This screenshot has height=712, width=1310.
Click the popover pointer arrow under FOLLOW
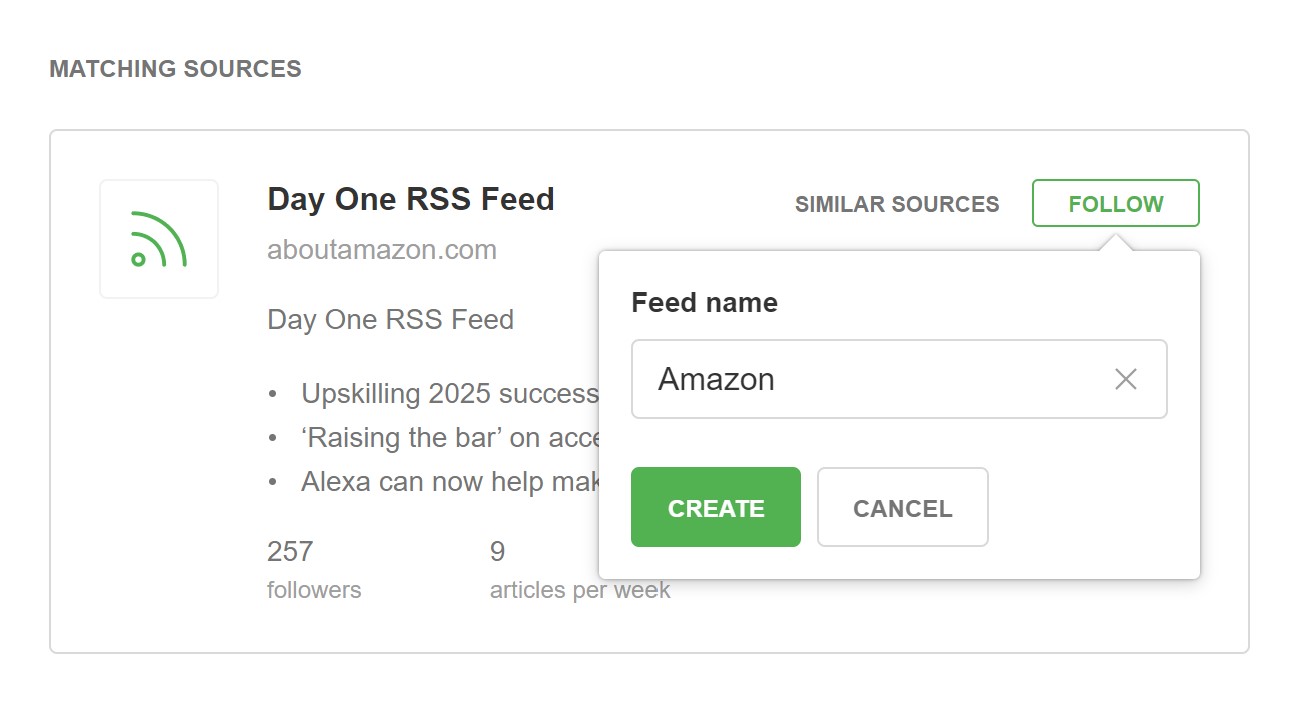(1116, 242)
